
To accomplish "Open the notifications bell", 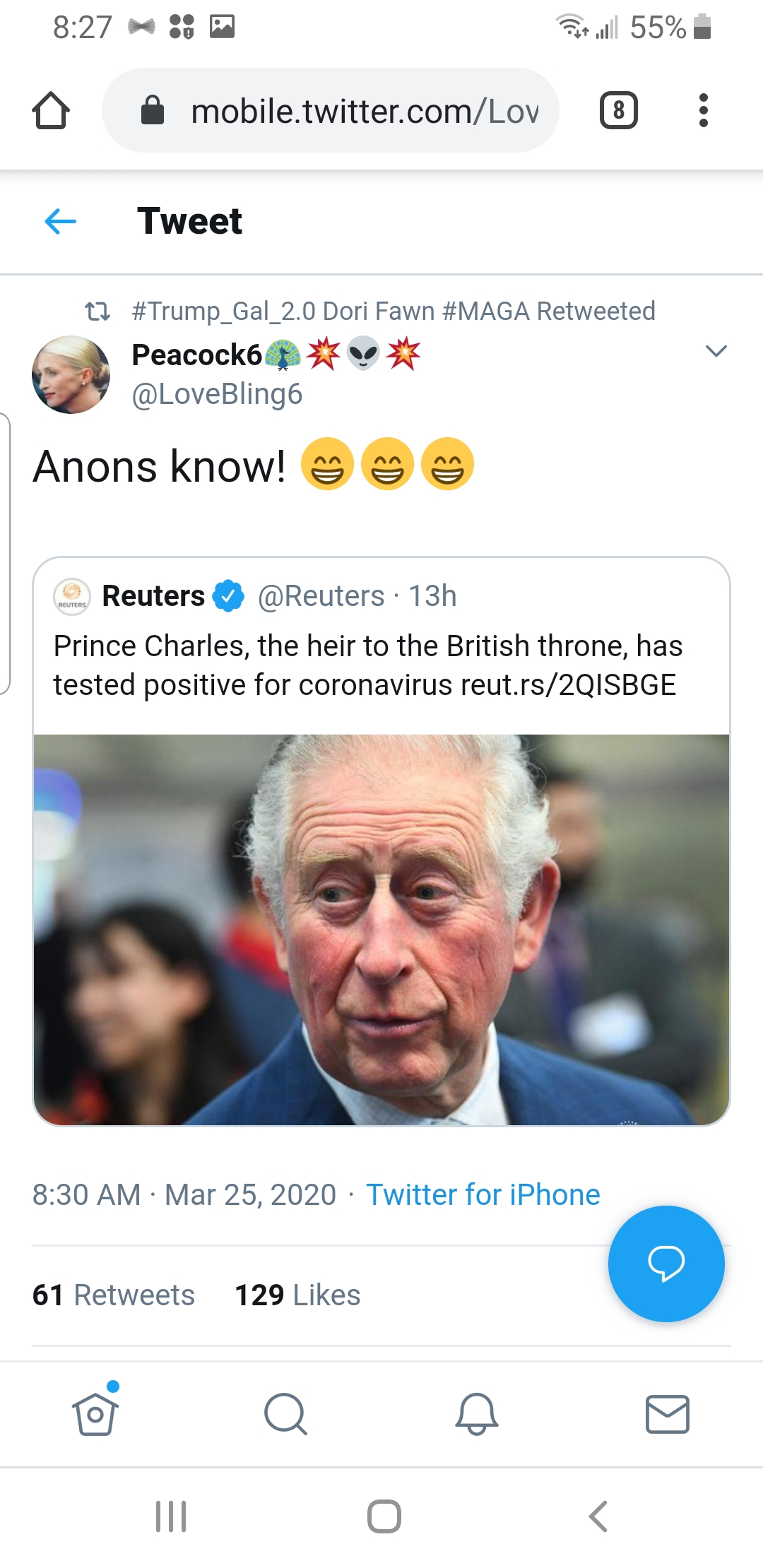I will click(x=477, y=1413).
